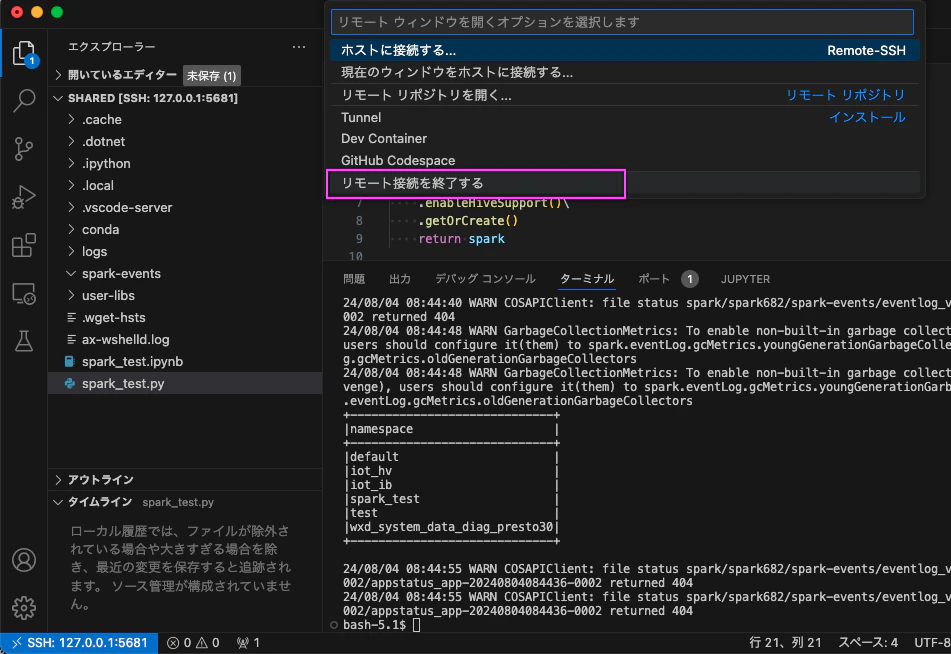
Task: Choose the Dev Container option
Action: tap(625, 139)
